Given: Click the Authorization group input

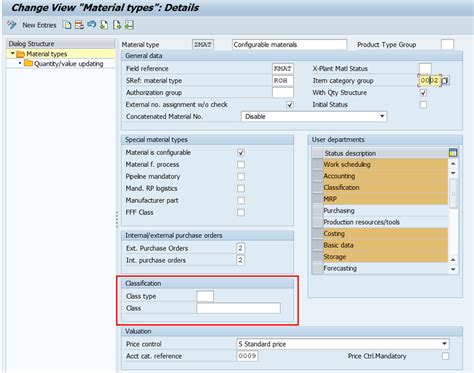Looking at the screenshot, I should click(283, 93).
